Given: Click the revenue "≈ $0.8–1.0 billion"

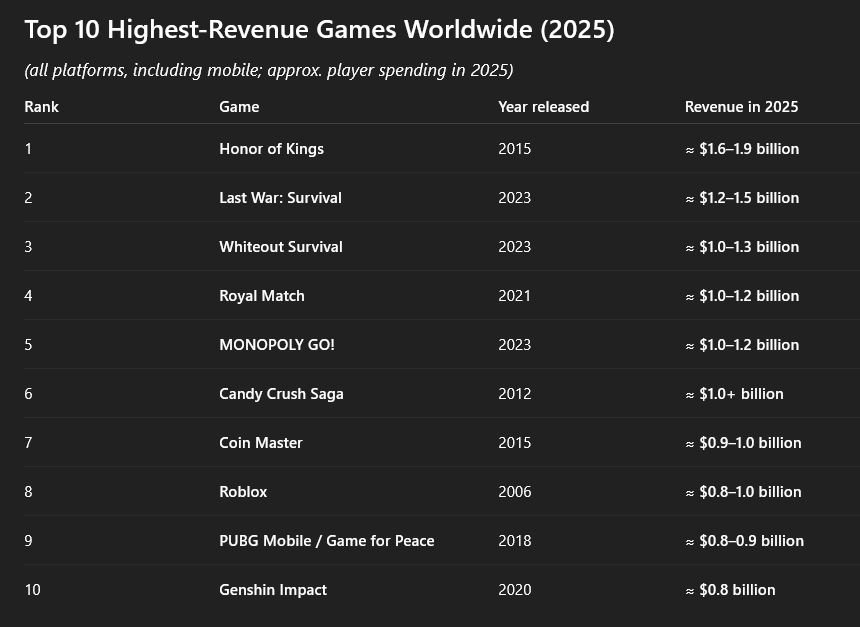Looking at the screenshot, I should click(743, 492).
